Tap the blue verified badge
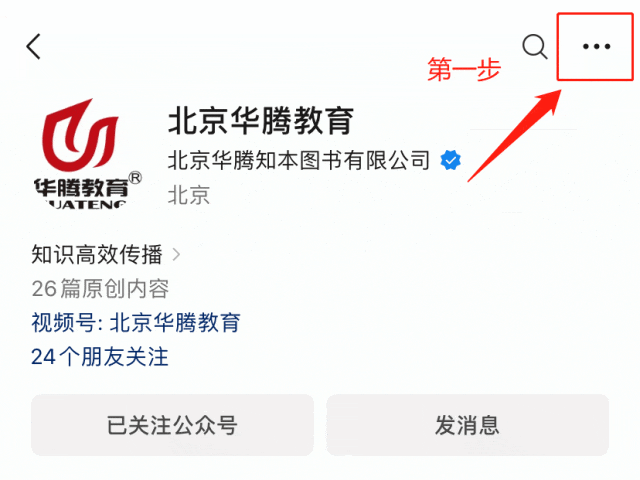This screenshot has width=640, height=480. point(450,160)
